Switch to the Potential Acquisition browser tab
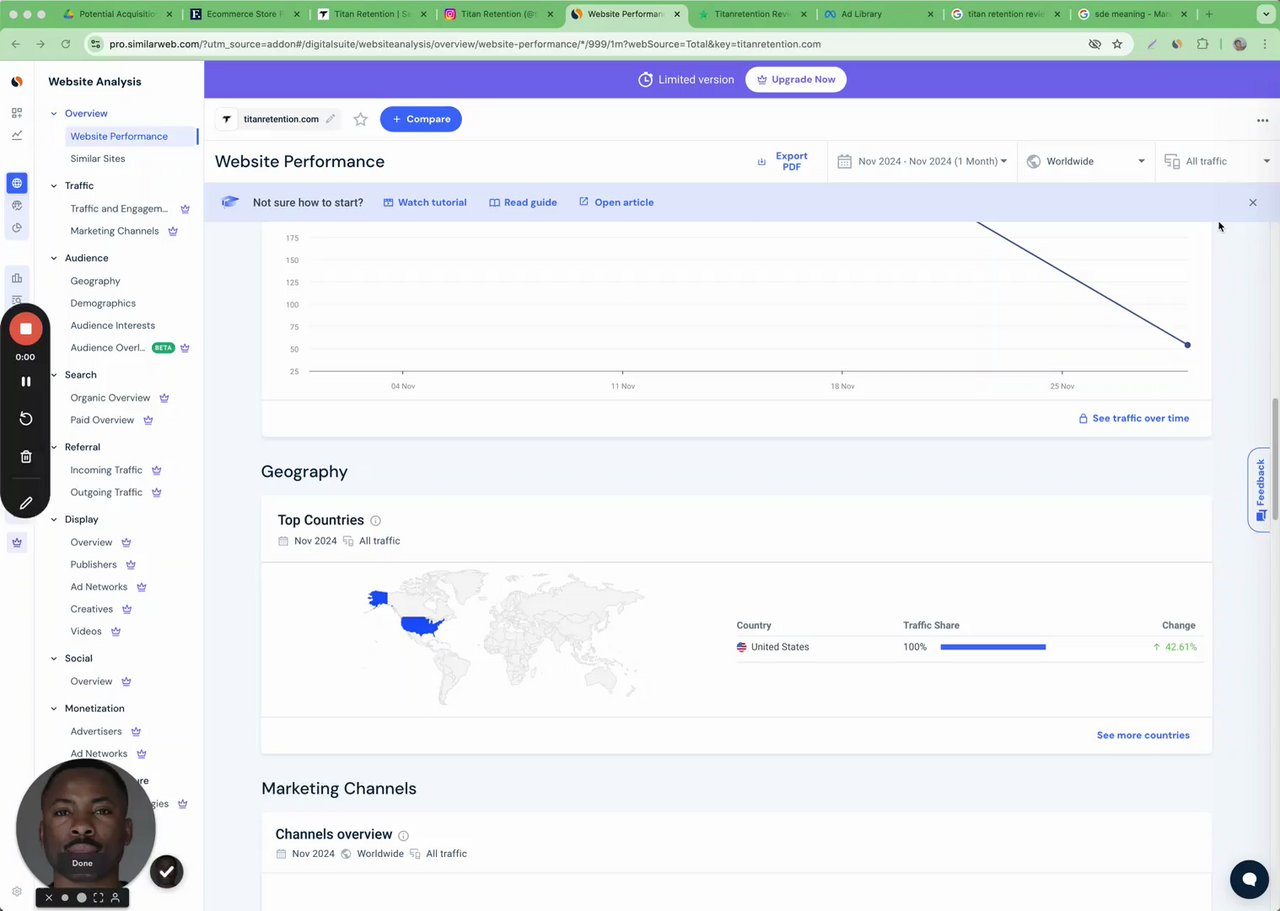This screenshot has height=911, width=1280. (x=118, y=15)
